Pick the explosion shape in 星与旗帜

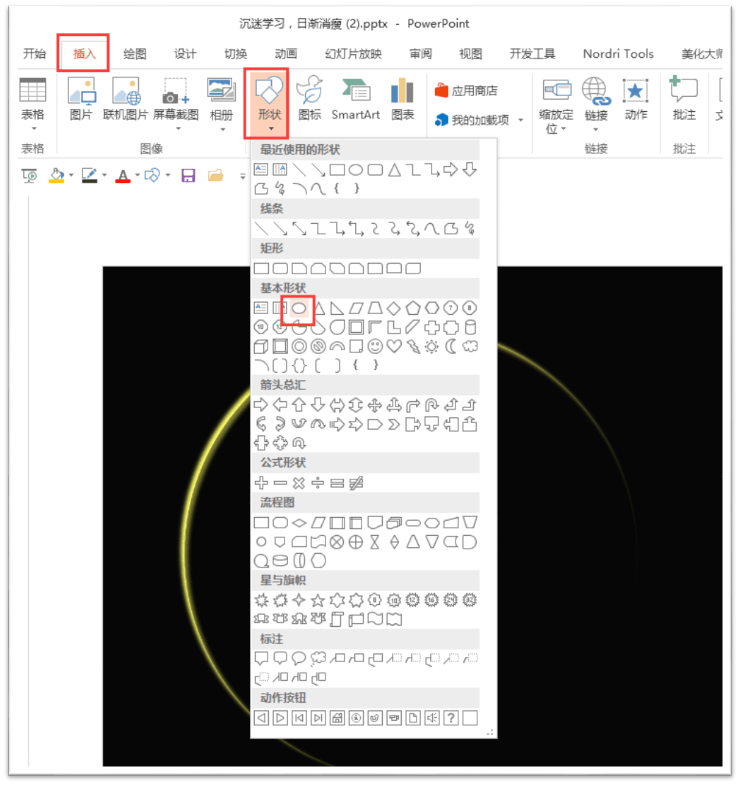pos(261,600)
